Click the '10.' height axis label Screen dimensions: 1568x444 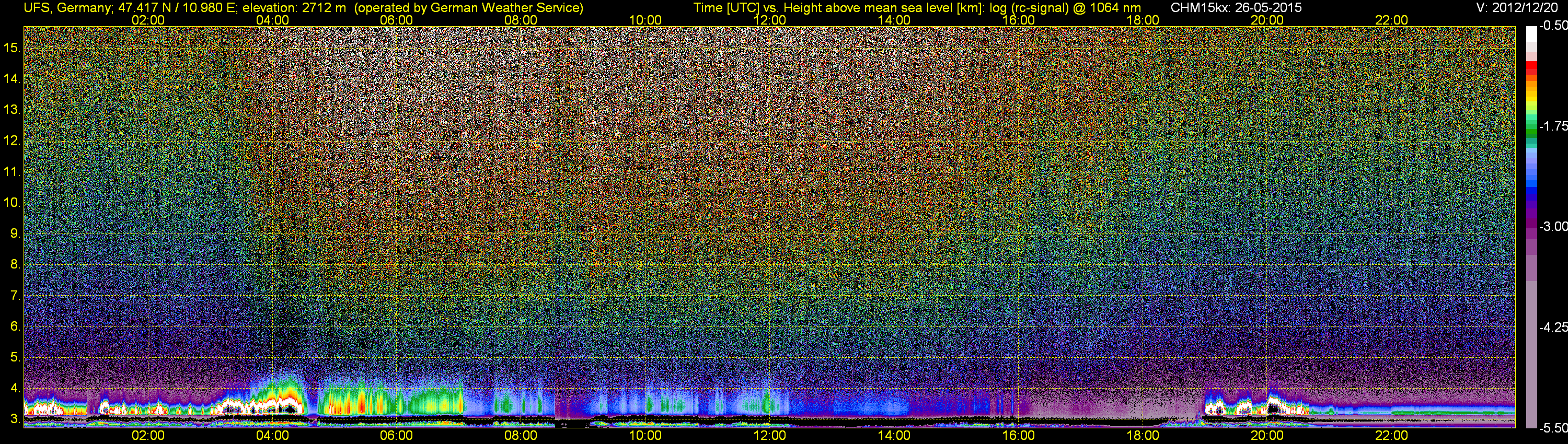tap(11, 203)
